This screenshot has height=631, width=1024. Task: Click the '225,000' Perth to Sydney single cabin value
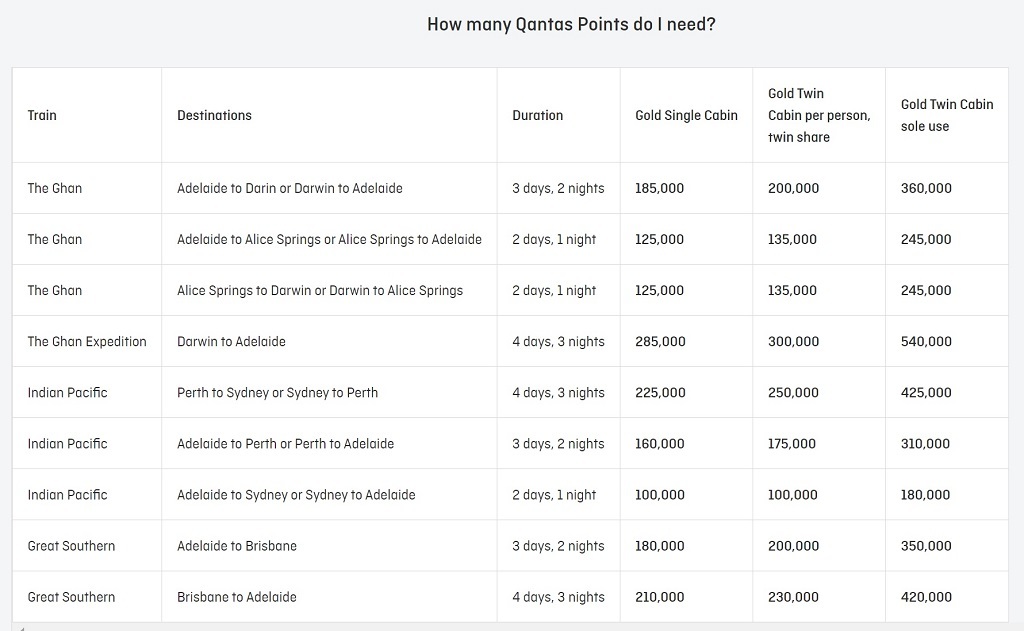(660, 393)
